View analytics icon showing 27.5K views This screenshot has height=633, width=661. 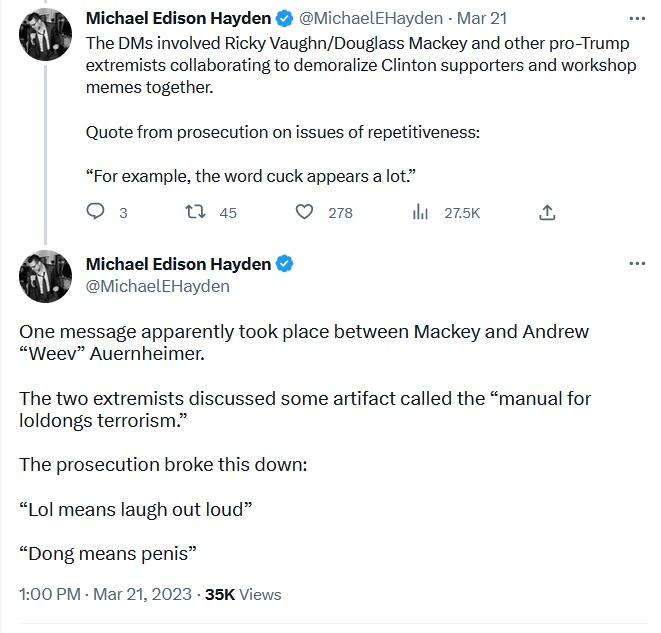(x=420, y=212)
